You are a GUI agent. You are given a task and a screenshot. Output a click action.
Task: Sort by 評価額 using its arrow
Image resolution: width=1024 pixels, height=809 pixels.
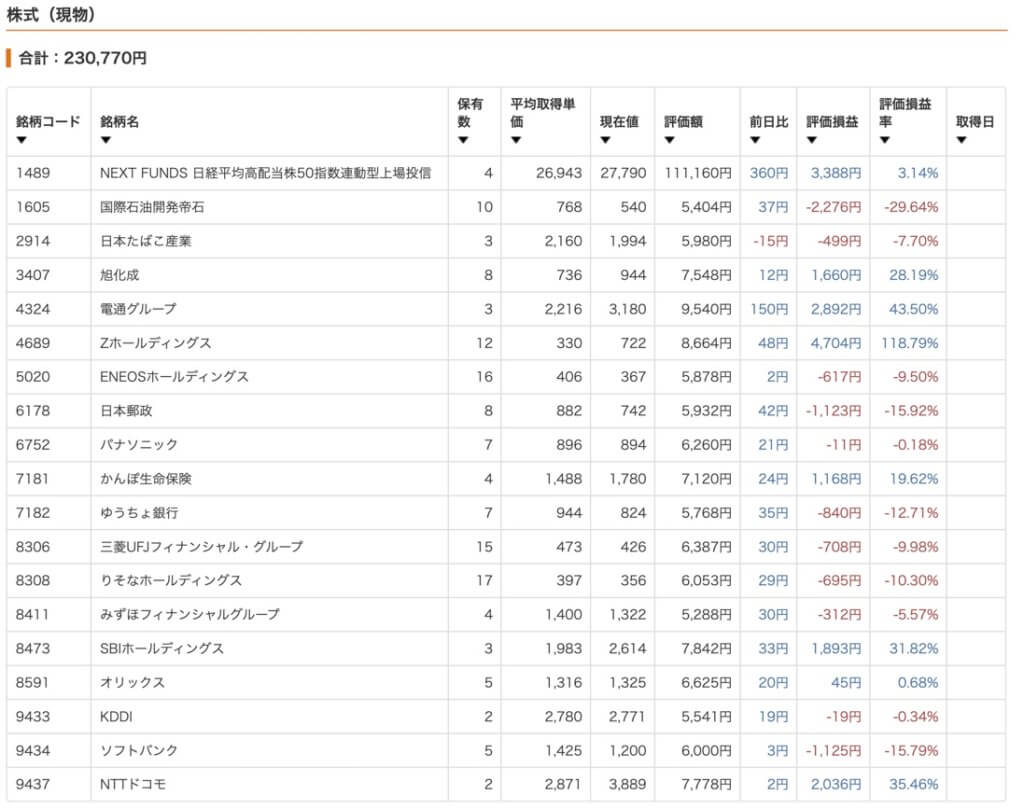pos(669,140)
